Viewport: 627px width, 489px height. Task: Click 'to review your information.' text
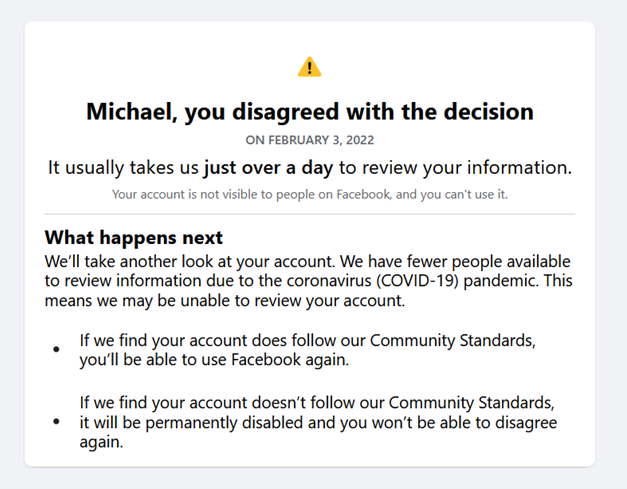455,168
